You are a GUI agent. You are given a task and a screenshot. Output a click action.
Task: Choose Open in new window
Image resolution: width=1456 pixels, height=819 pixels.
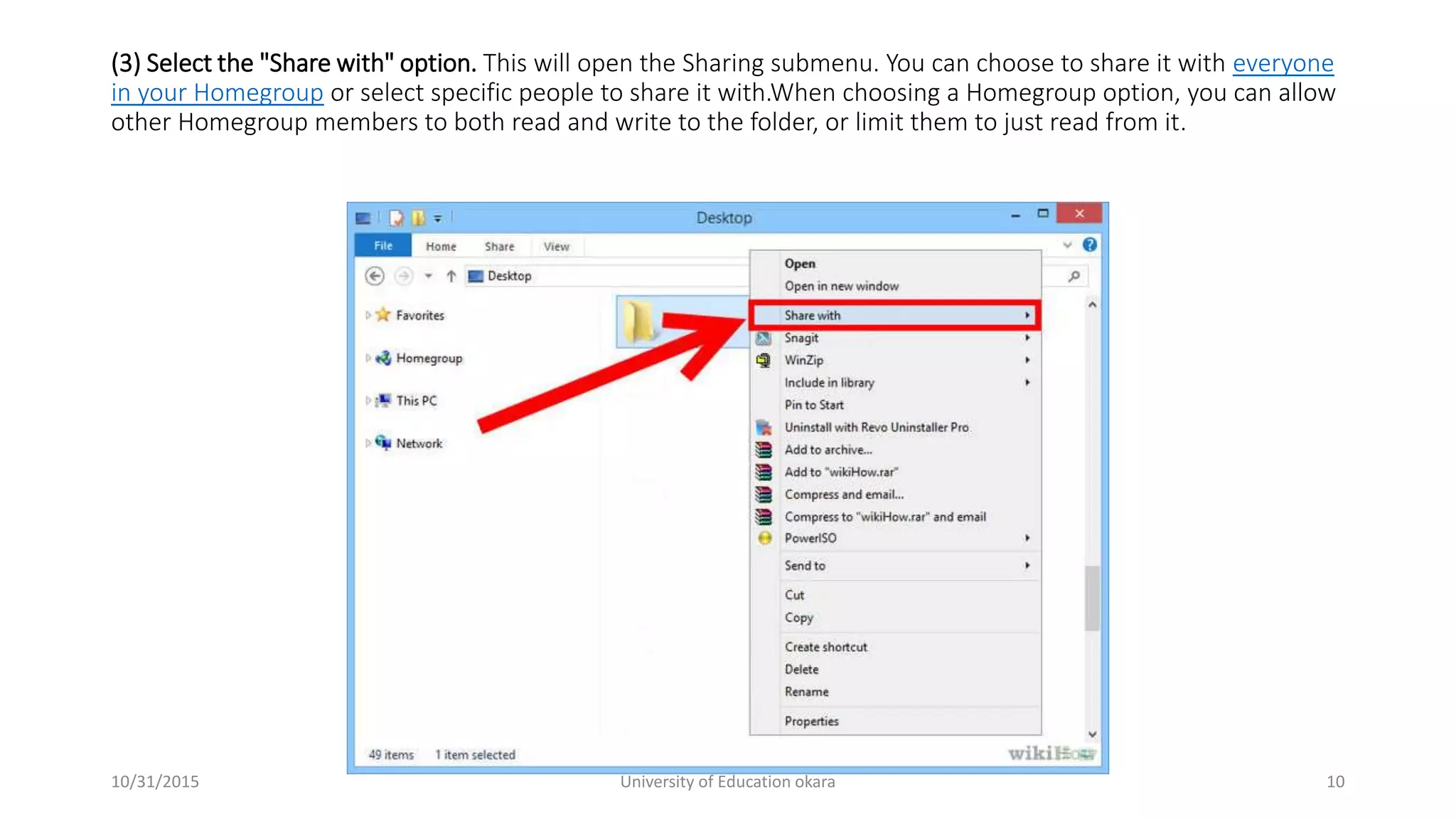(x=895, y=286)
